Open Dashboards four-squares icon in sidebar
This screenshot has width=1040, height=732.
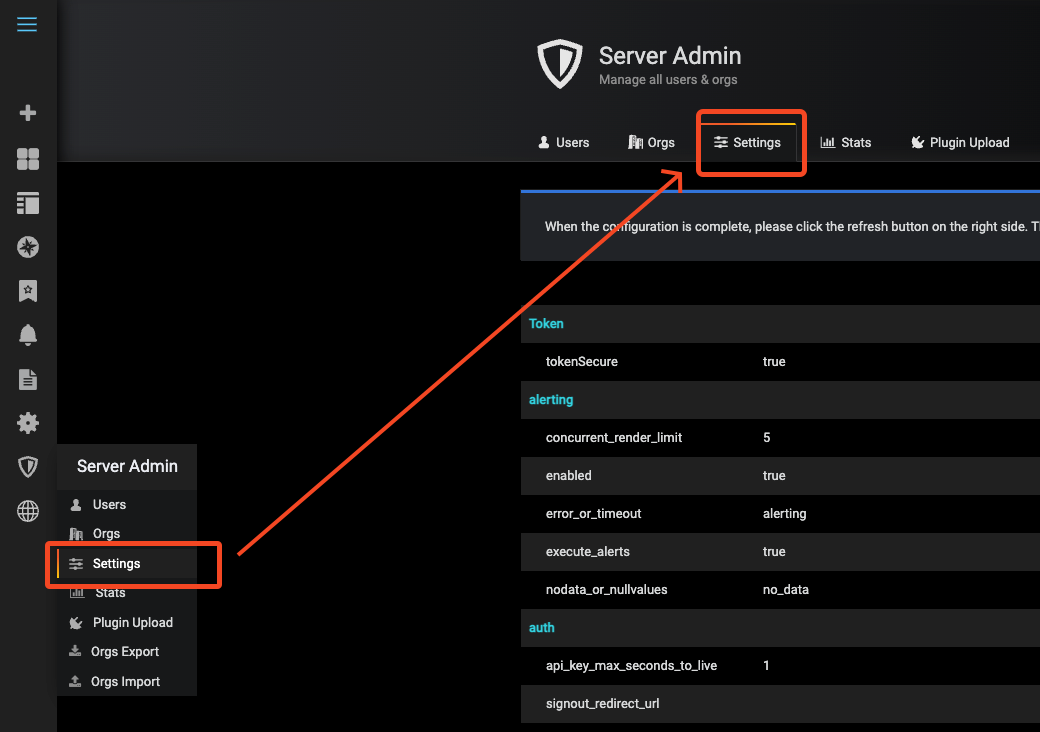tap(28, 159)
